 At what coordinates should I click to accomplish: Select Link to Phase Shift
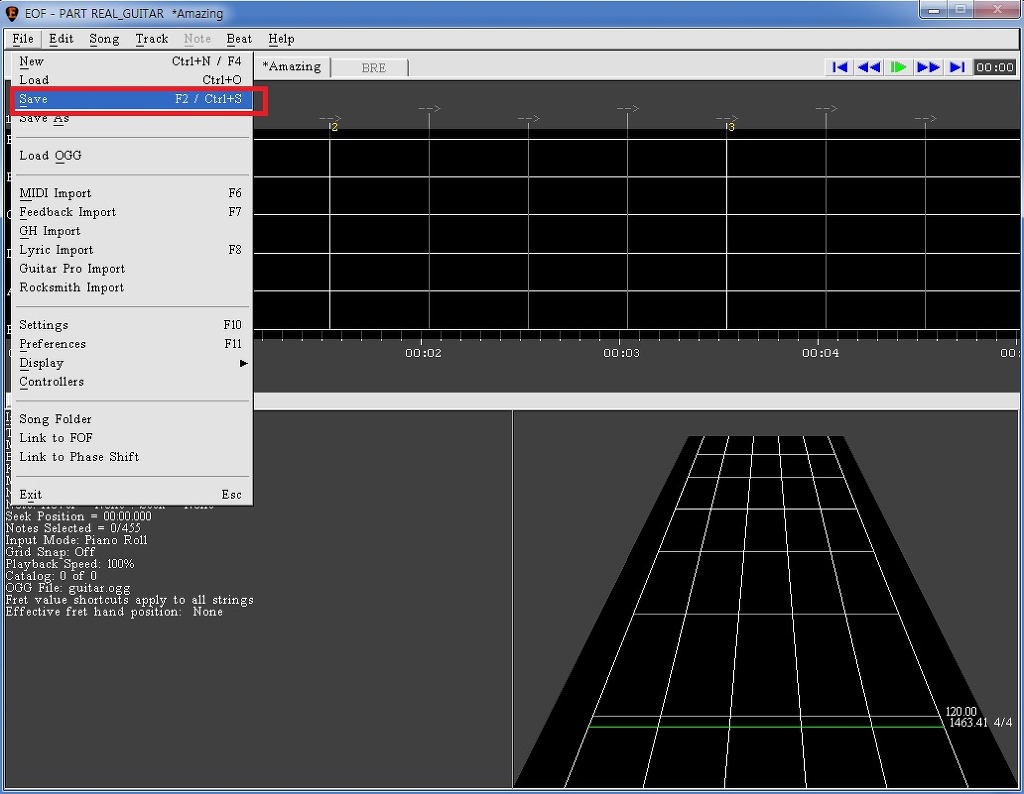(79, 457)
